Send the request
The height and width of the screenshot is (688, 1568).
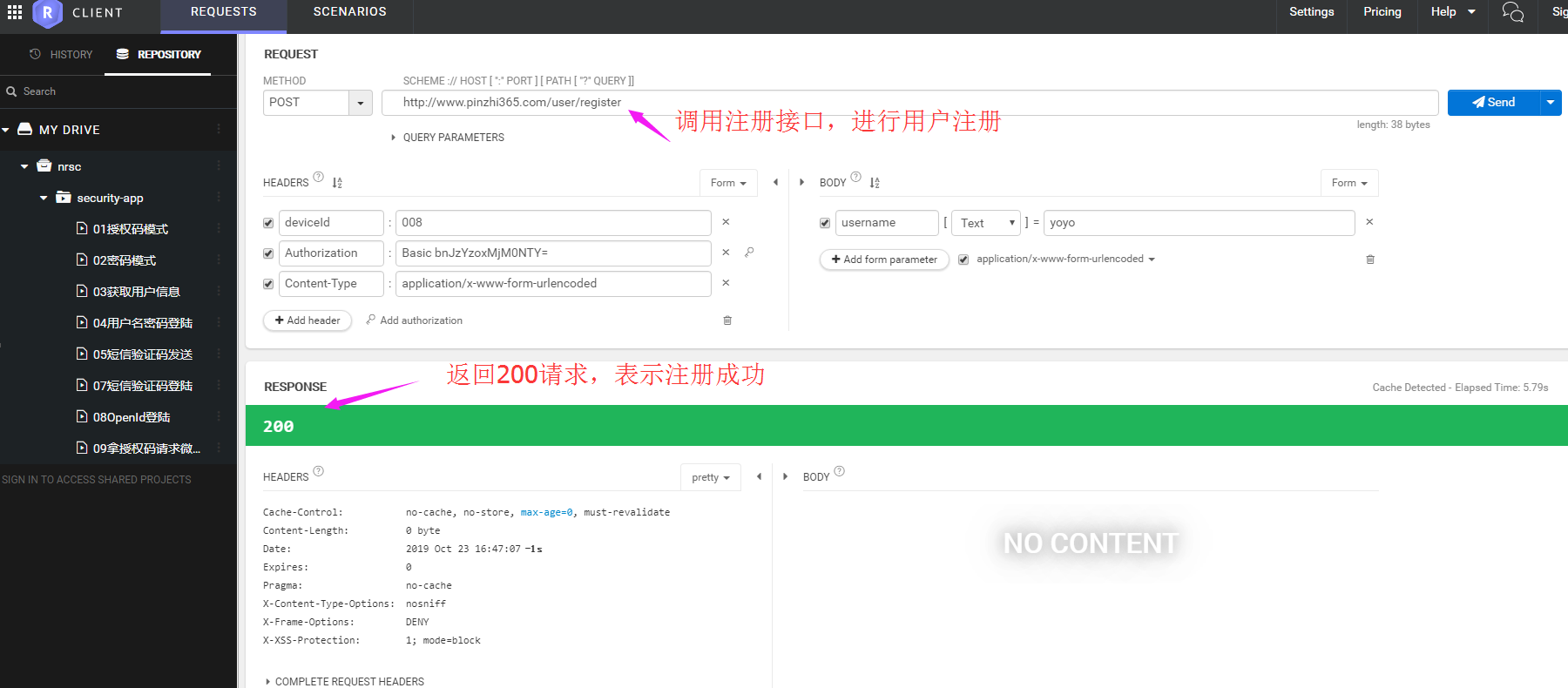(1494, 103)
